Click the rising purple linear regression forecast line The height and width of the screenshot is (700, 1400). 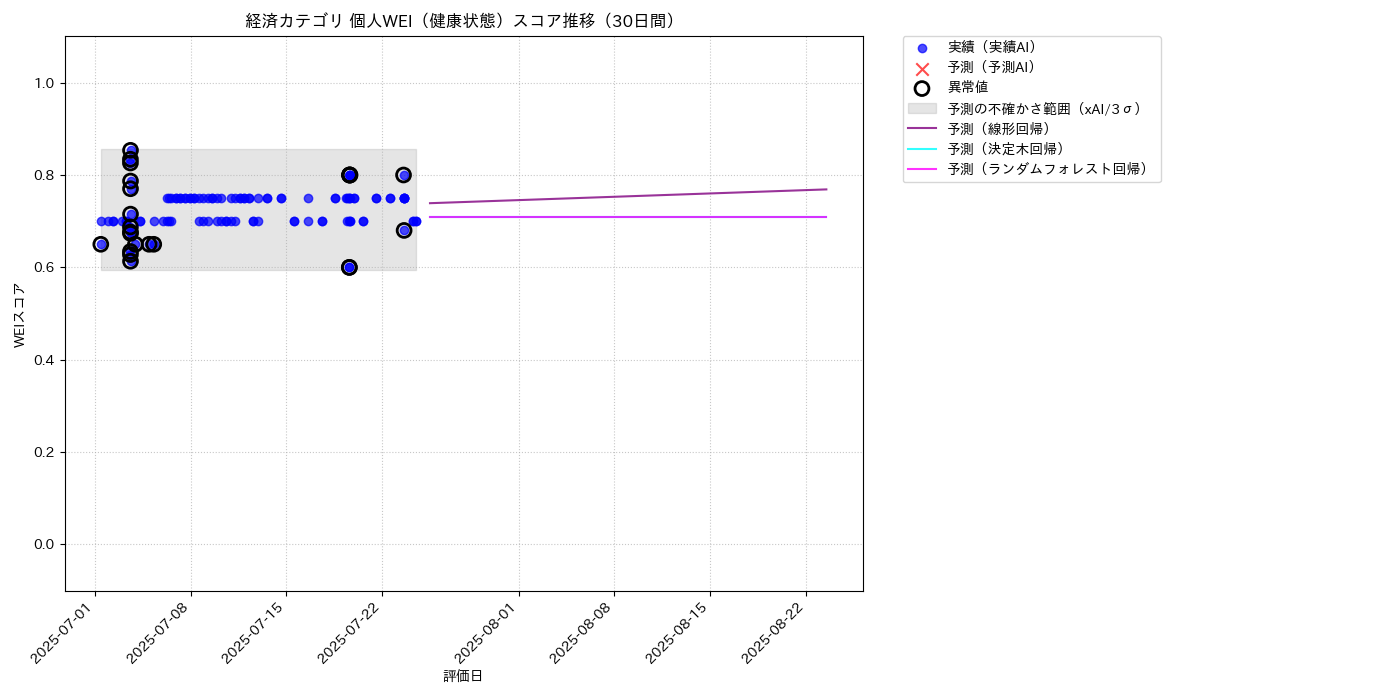(628, 196)
